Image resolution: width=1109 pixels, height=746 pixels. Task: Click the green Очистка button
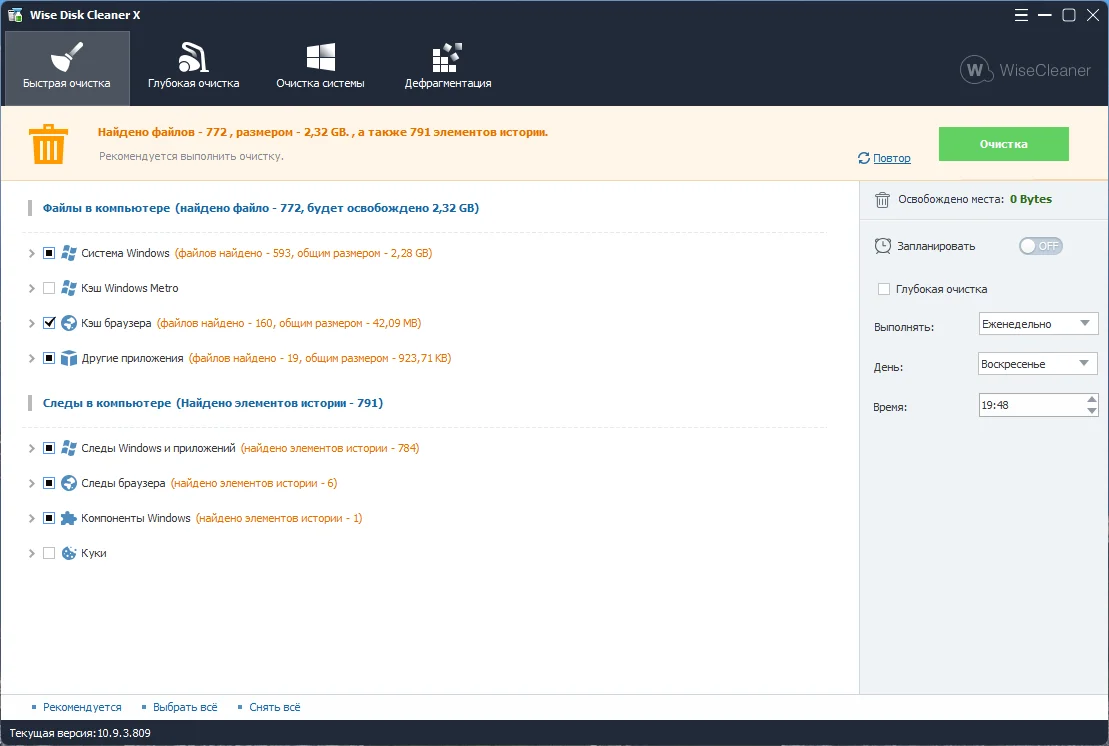click(1003, 144)
